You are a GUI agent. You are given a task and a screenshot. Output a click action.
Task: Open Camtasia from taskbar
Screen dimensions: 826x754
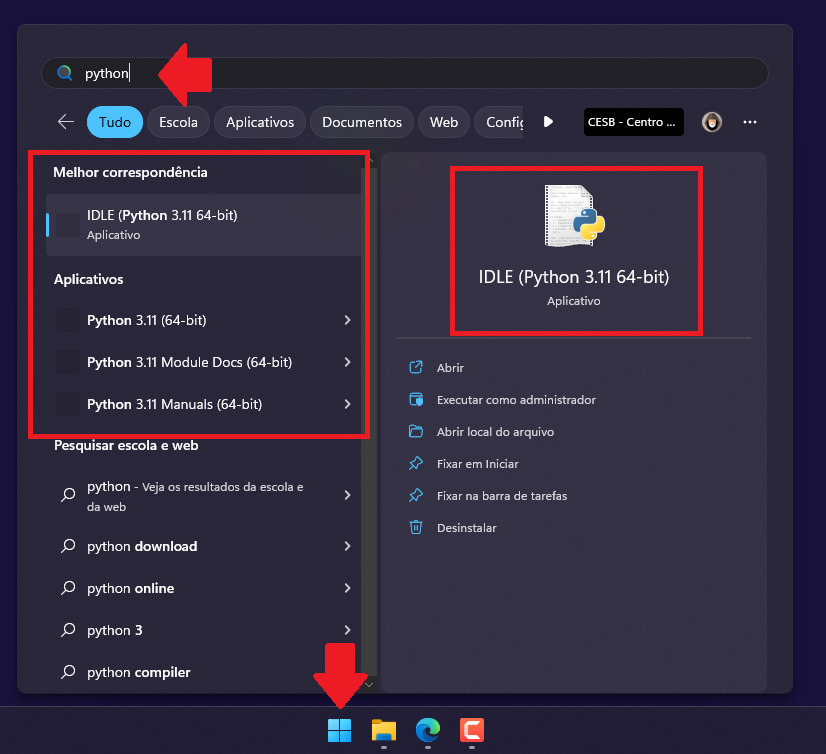point(471,730)
